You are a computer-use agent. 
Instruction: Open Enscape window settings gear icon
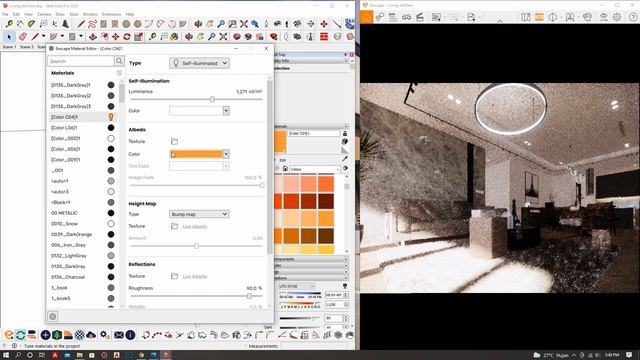617,17
